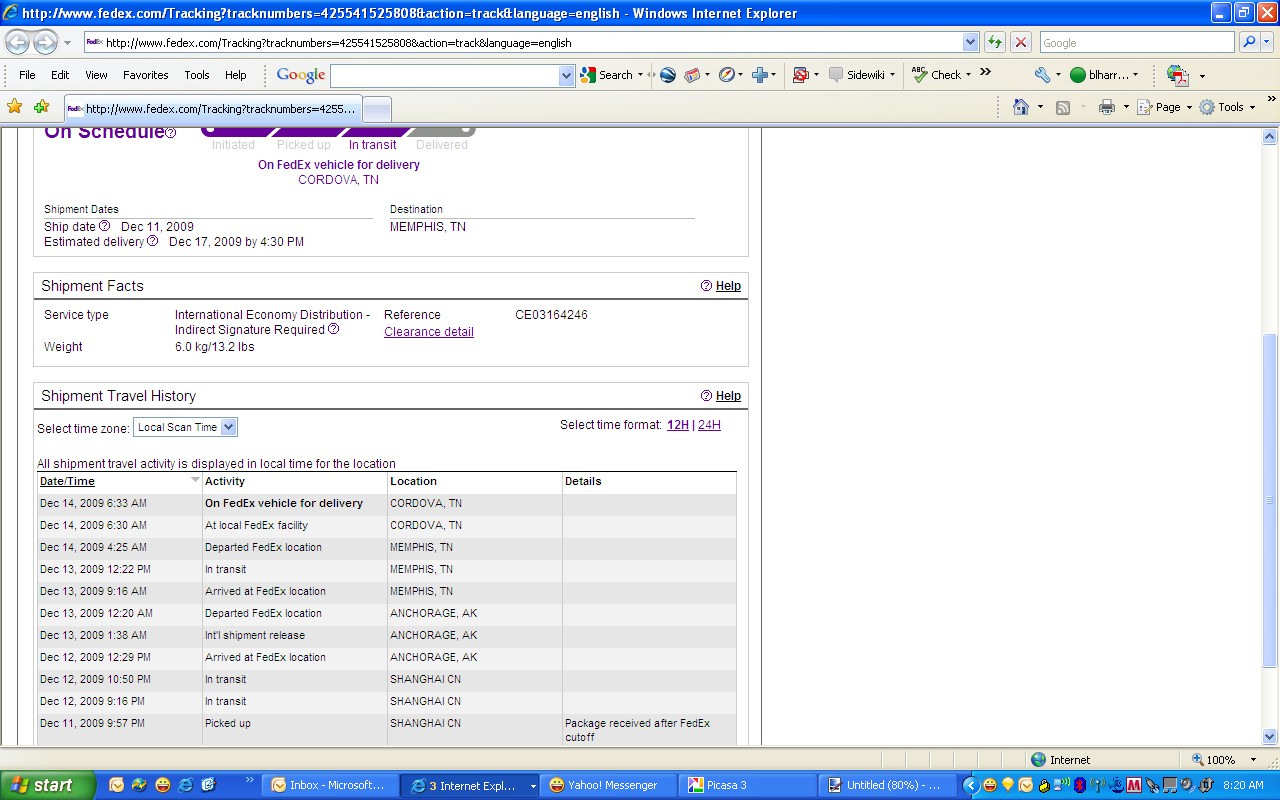Image resolution: width=1280 pixels, height=800 pixels.
Task: Click help icon beside Indirect Signature Required
Action: click(334, 329)
